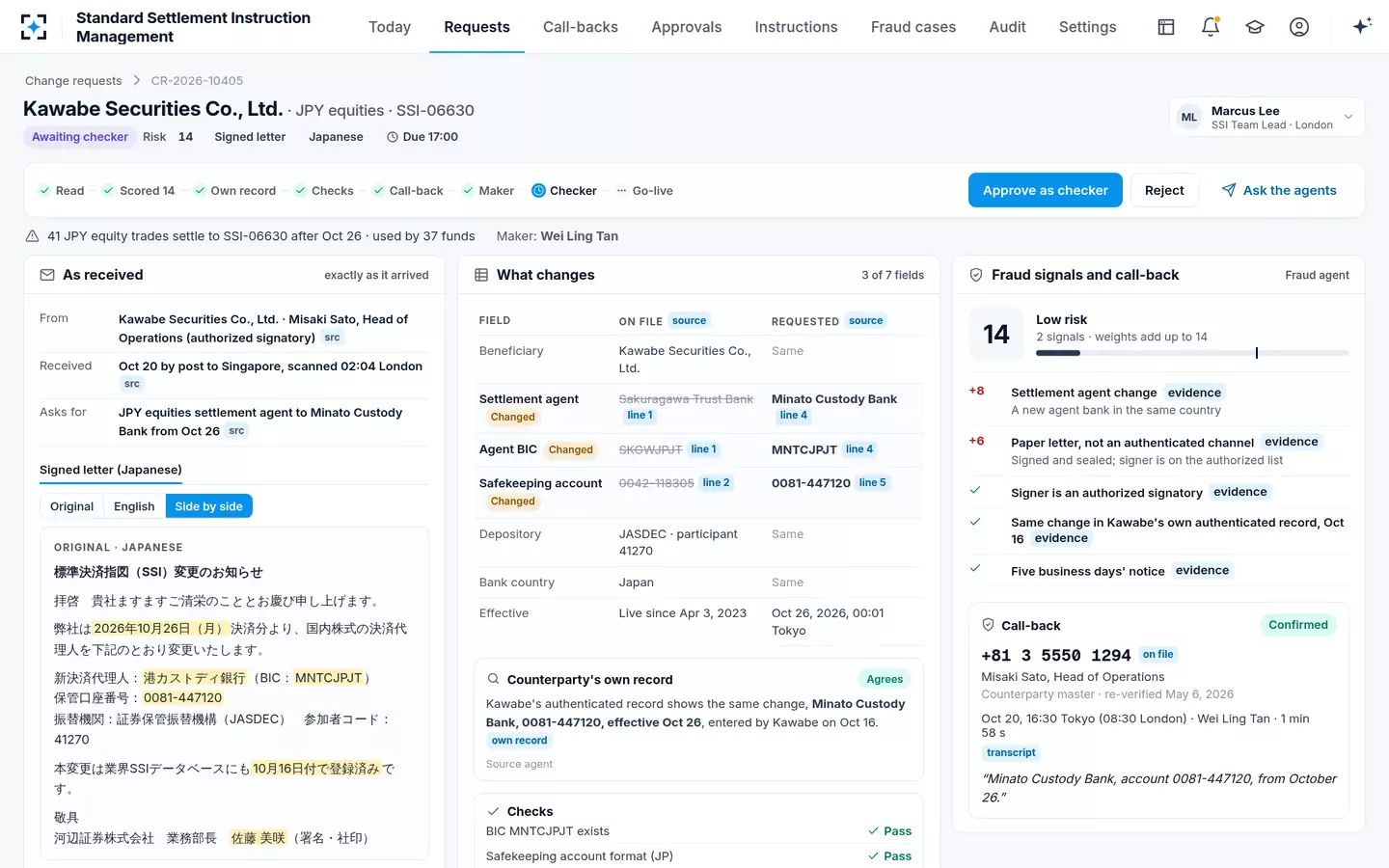
Task: Open the AI sparkle assistant icon
Action: click(x=1362, y=26)
